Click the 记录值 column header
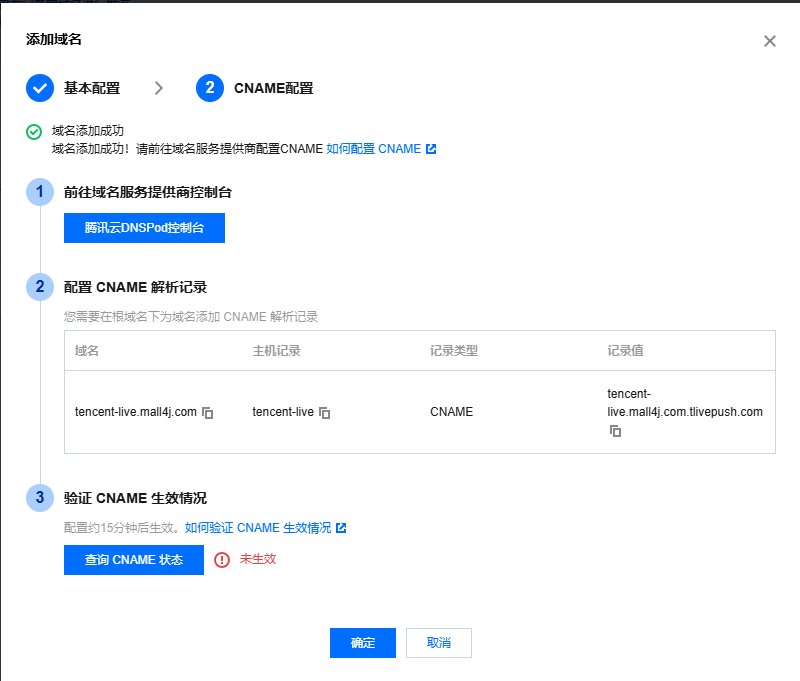 [x=626, y=351]
